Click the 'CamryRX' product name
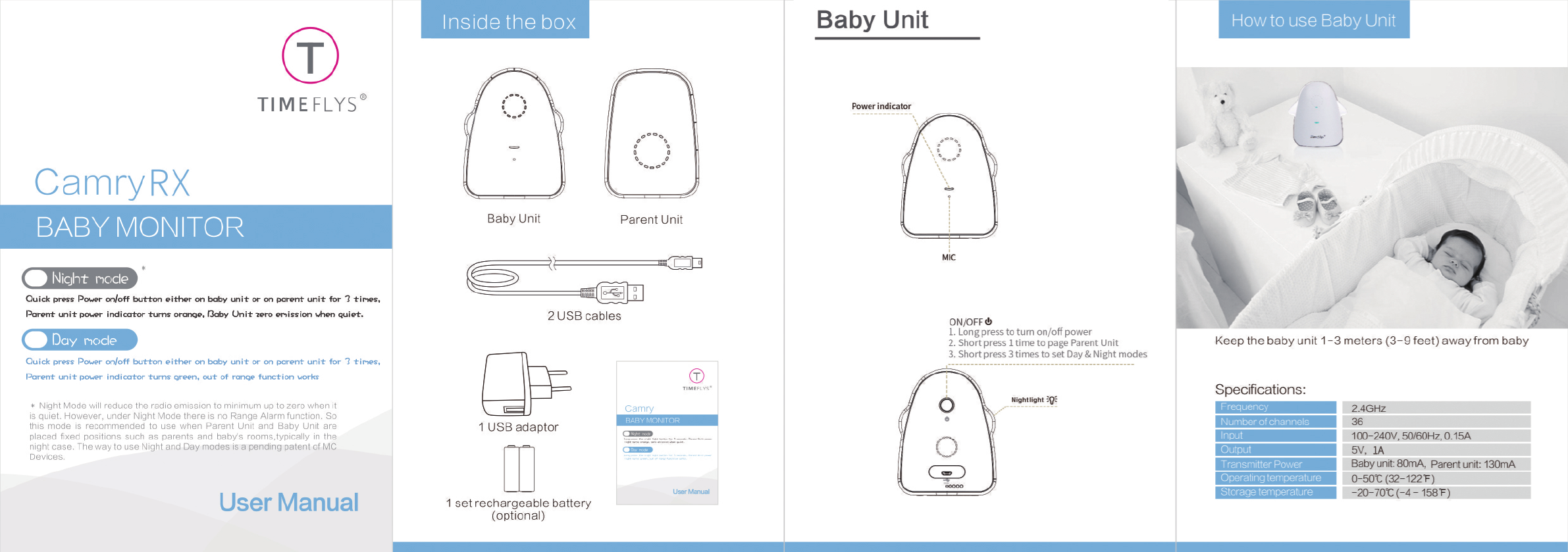Viewport: 1568px width, 552px height. [112, 183]
